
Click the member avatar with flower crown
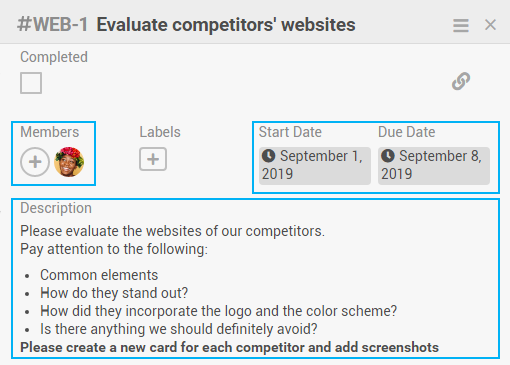pos(69,162)
